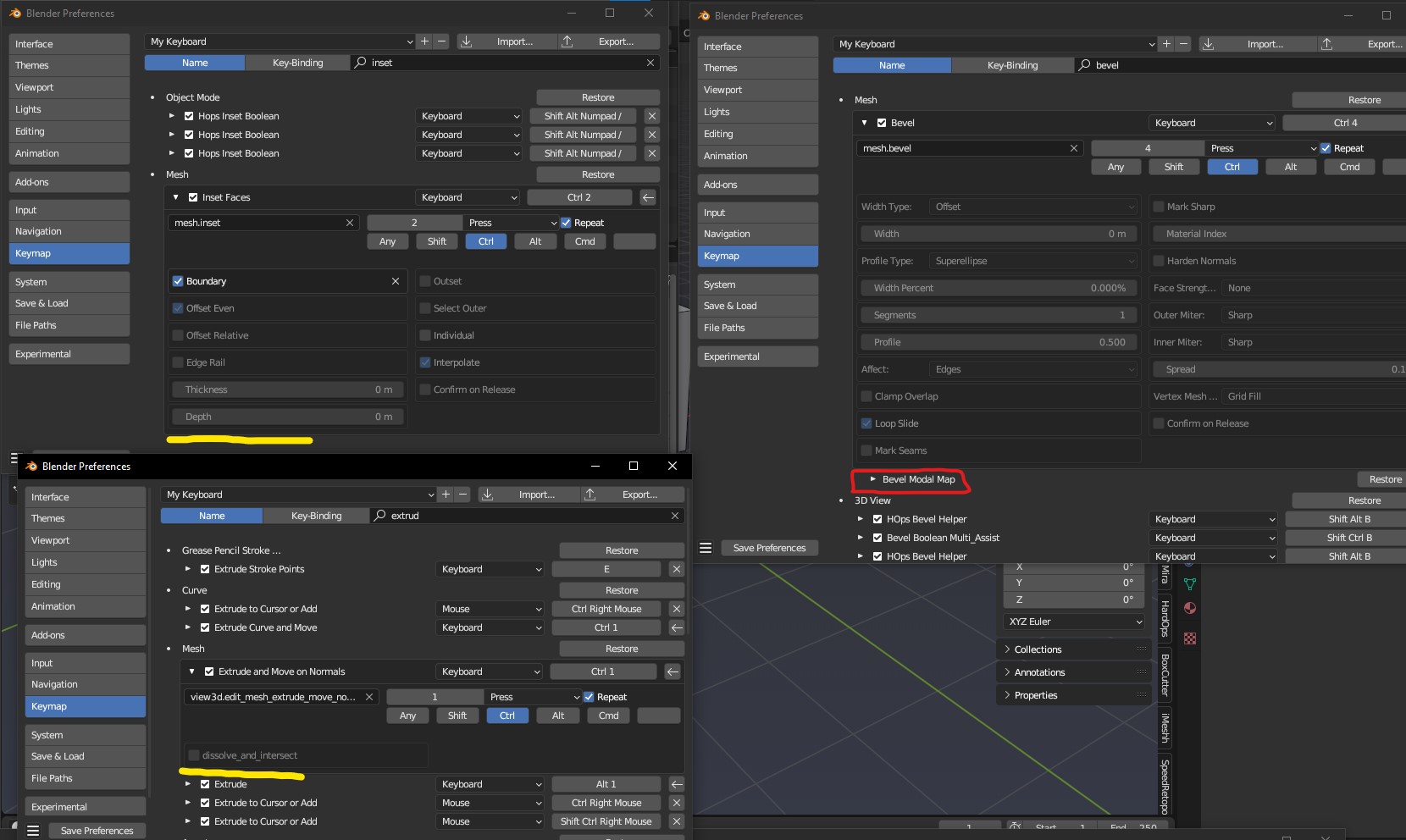
Task: Open hamburger menu in the extrud-search window
Action: pos(33,831)
